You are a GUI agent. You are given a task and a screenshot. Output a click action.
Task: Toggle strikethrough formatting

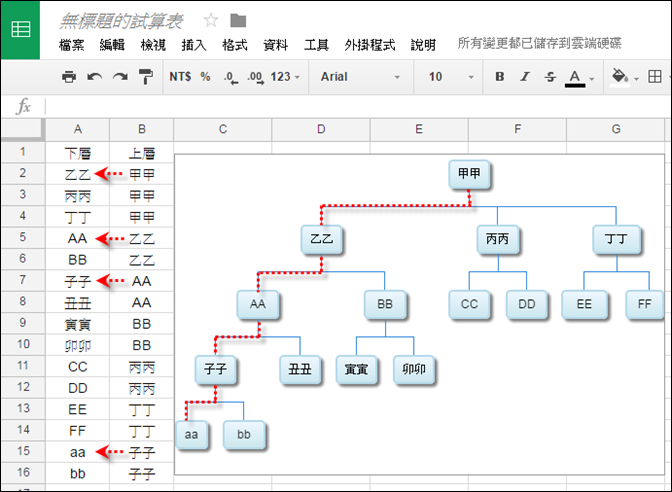point(550,77)
